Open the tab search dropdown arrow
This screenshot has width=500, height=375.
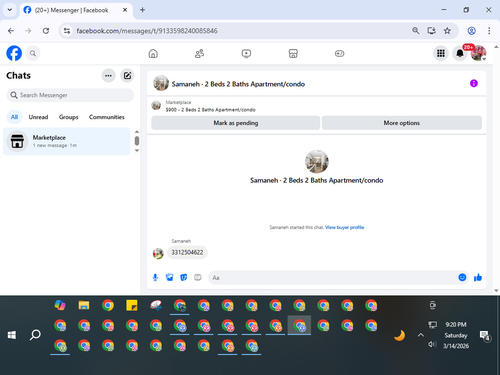[x=10, y=10]
